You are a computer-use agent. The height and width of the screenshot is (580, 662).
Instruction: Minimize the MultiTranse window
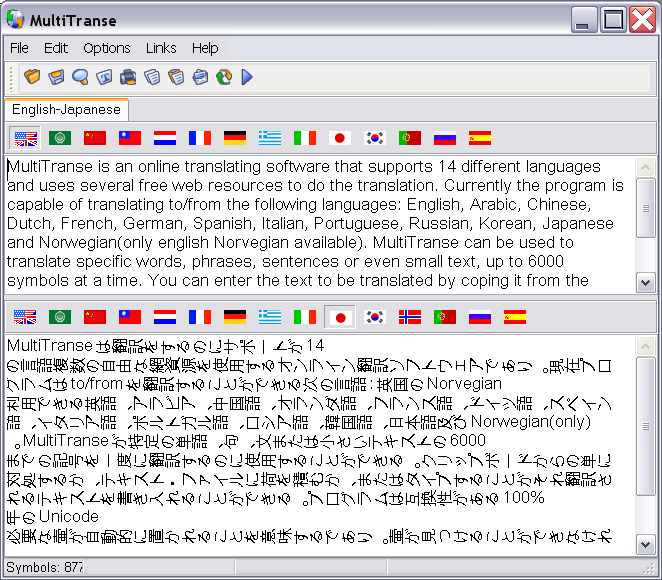(584, 19)
